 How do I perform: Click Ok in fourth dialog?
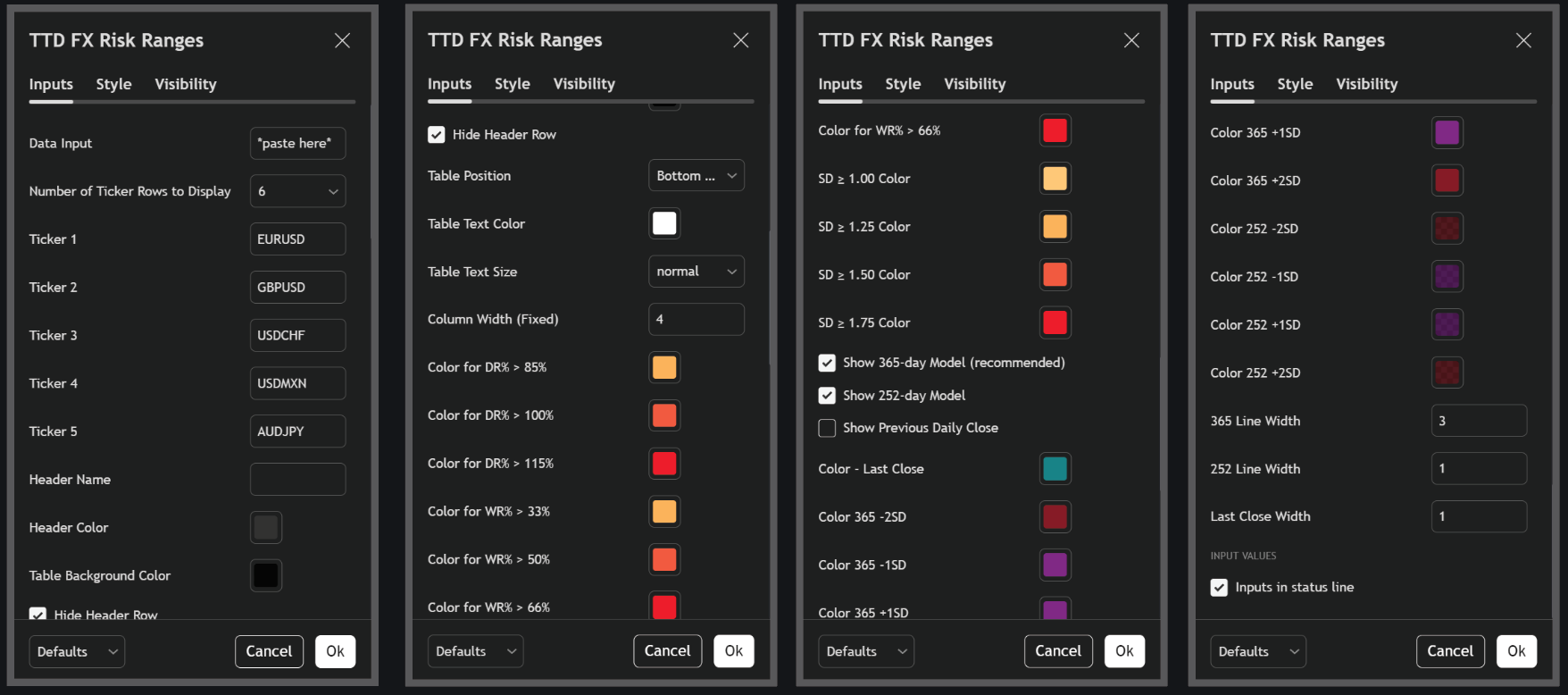point(1516,651)
